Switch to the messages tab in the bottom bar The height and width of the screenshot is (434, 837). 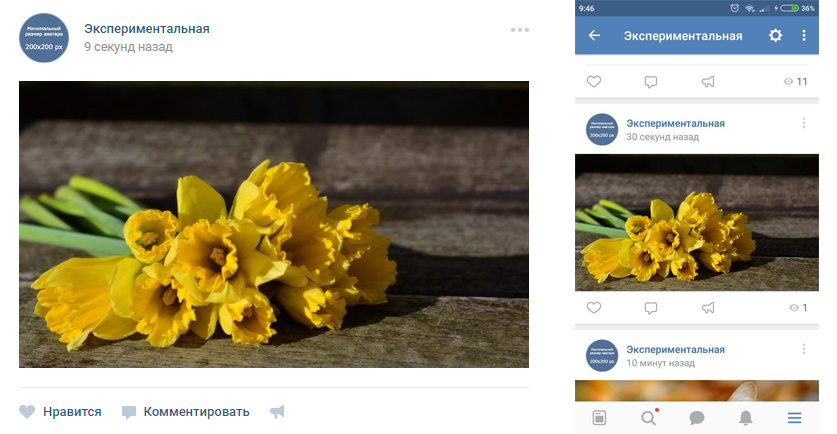click(x=697, y=417)
